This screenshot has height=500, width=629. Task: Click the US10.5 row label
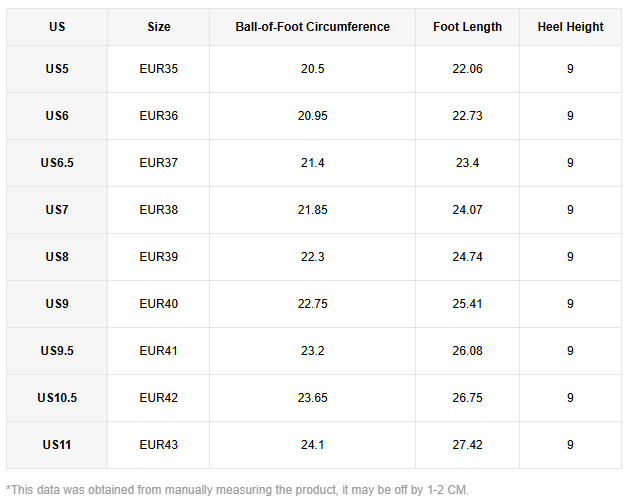pyautogui.click(x=57, y=398)
